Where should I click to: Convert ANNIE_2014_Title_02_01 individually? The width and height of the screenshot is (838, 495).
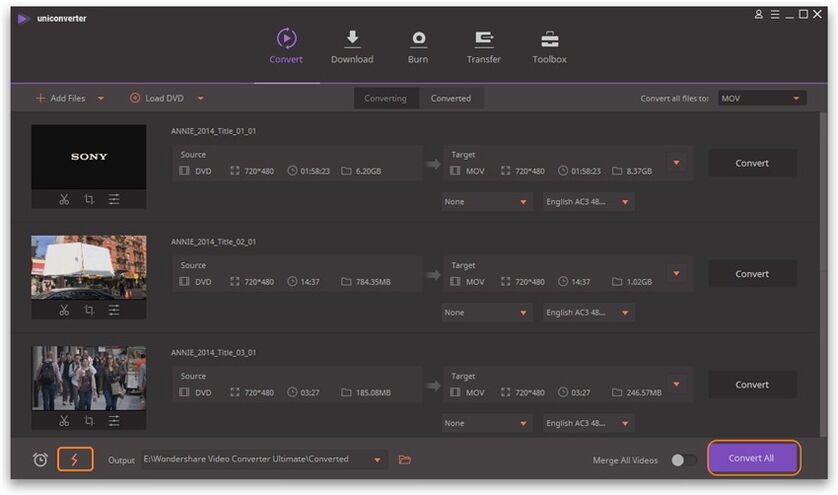click(752, 274)
